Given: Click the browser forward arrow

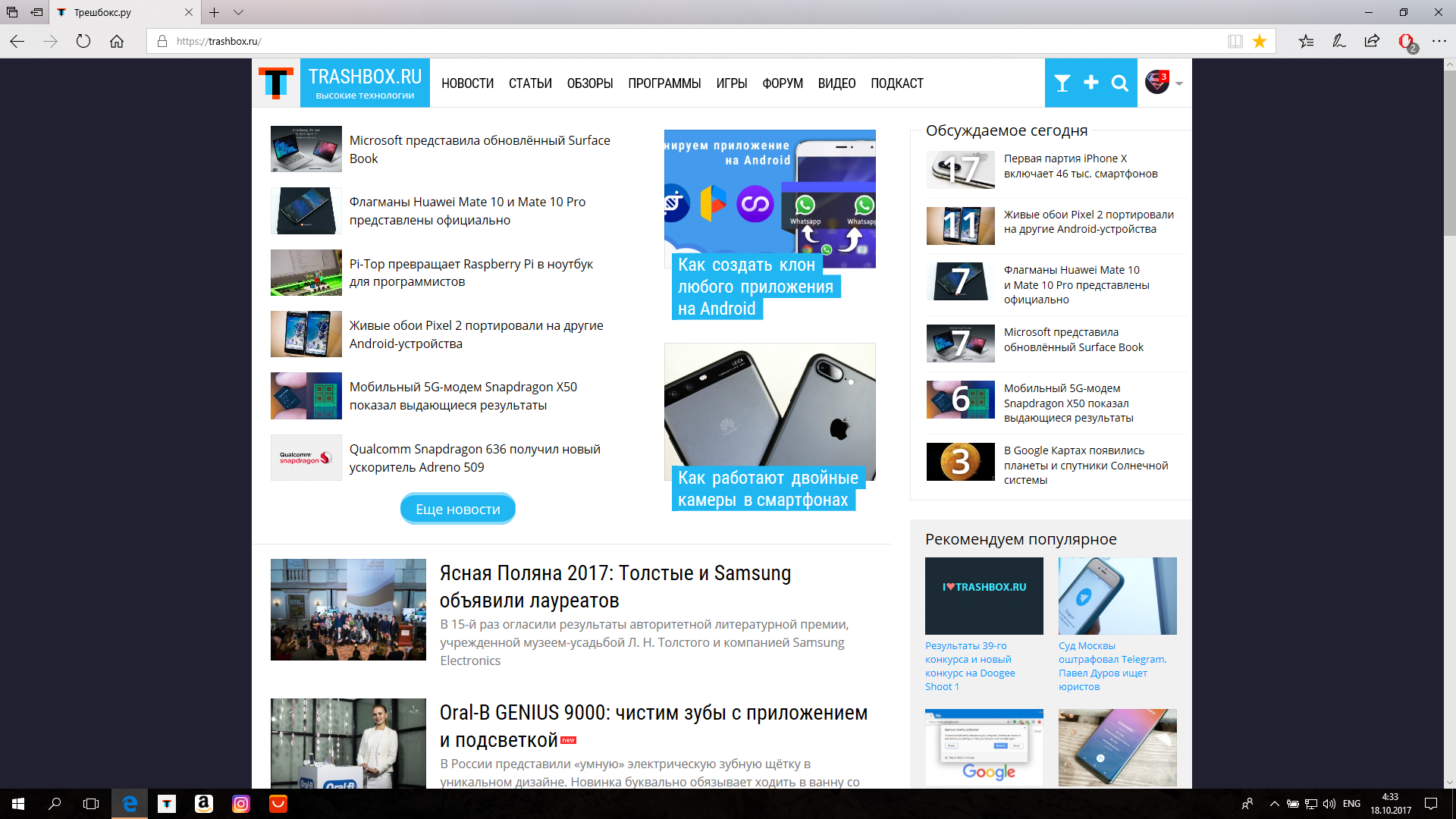Looking at the screenshot, I should [50, 41].
